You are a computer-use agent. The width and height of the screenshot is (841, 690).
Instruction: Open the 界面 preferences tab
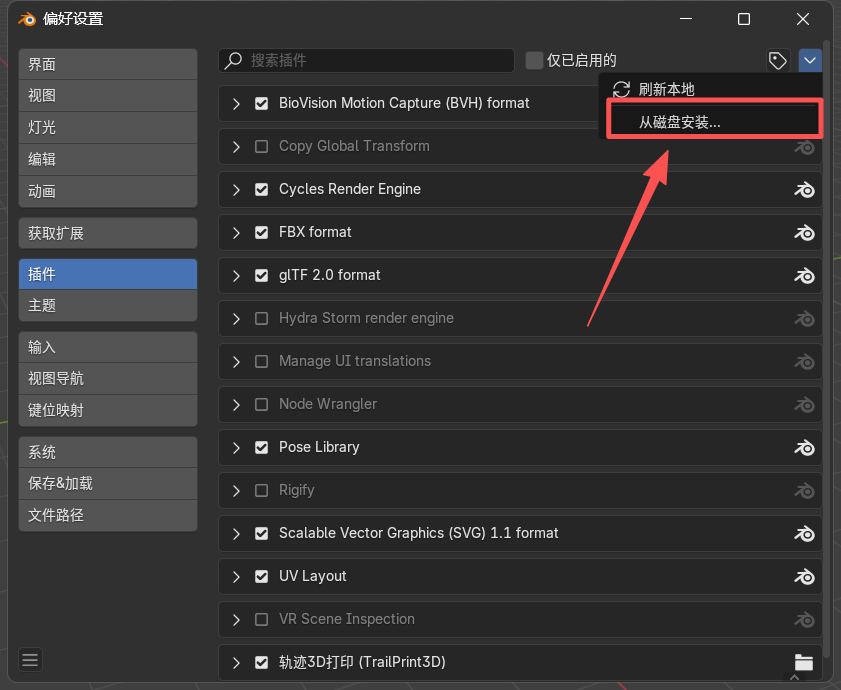tap(108, 64)
